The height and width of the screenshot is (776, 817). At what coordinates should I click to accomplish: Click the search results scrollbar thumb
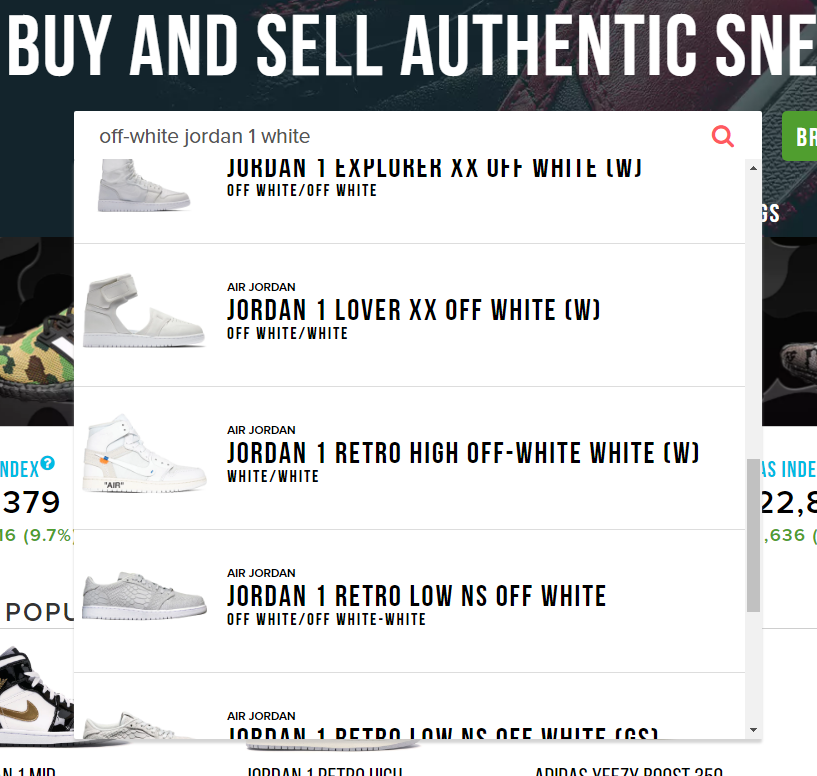[x=753, y=535]
